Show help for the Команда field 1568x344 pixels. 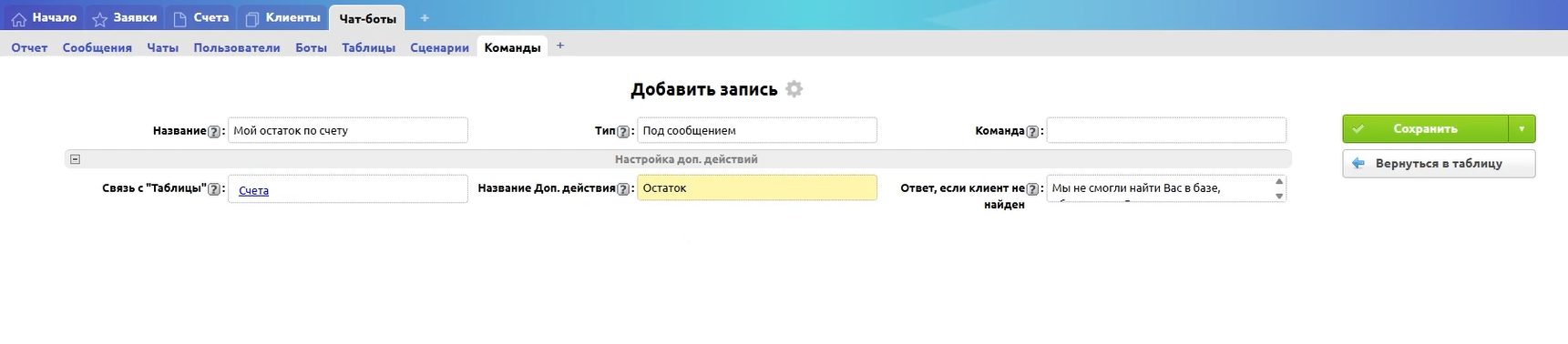pos(1032,131)
